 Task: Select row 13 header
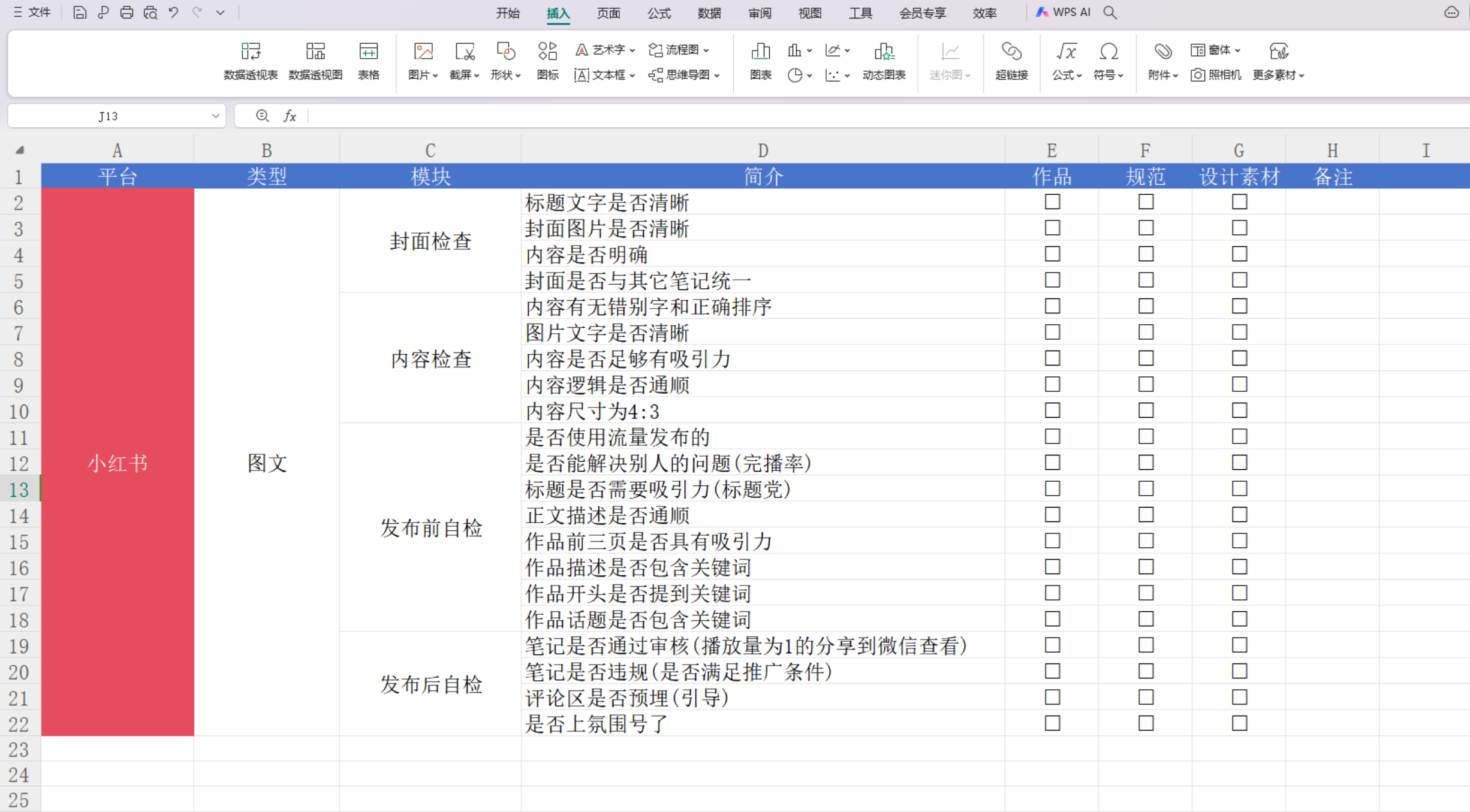tap(20, 489)
